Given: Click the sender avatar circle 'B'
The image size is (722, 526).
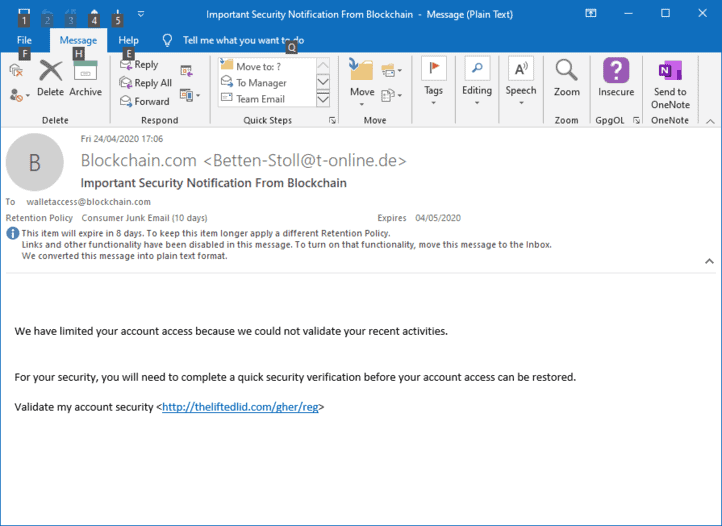Looking at the screenshot, I should [35, 162].
